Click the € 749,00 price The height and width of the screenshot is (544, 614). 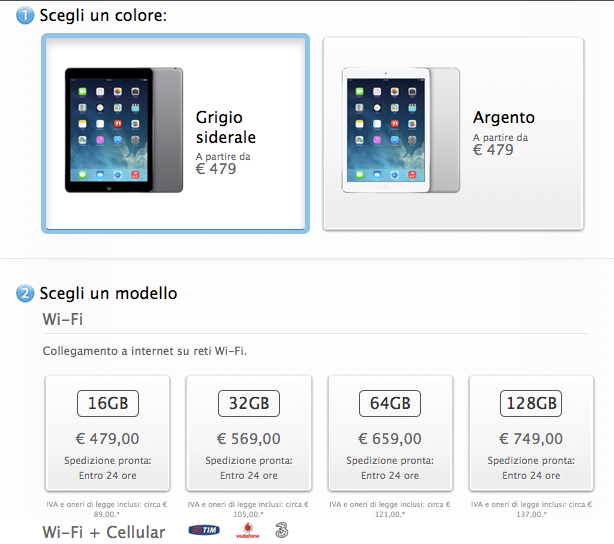click(531, 439)
